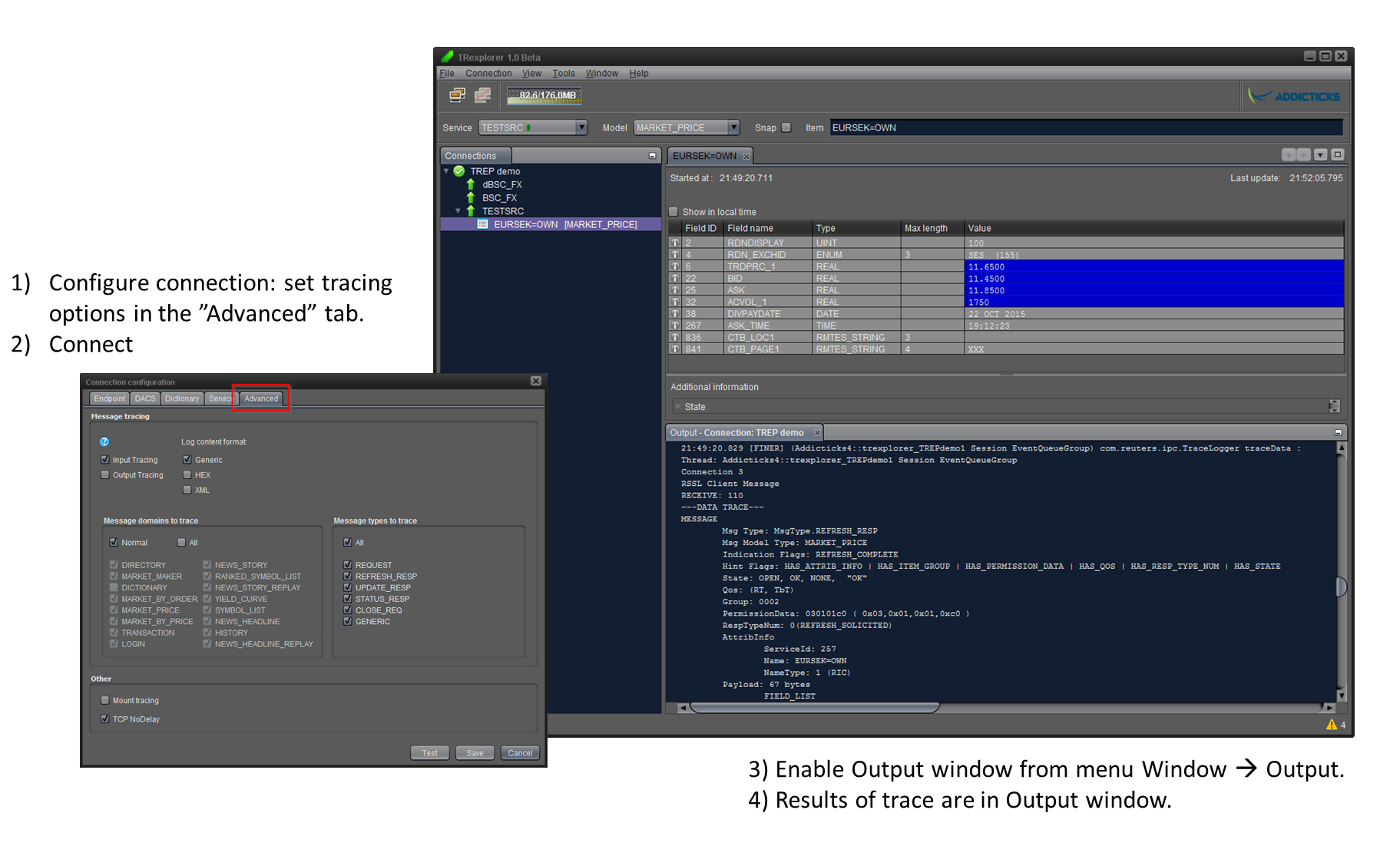Open the Model dropdown showing MARKET_PRICE
1400x846 pixels.
point(687,127)
